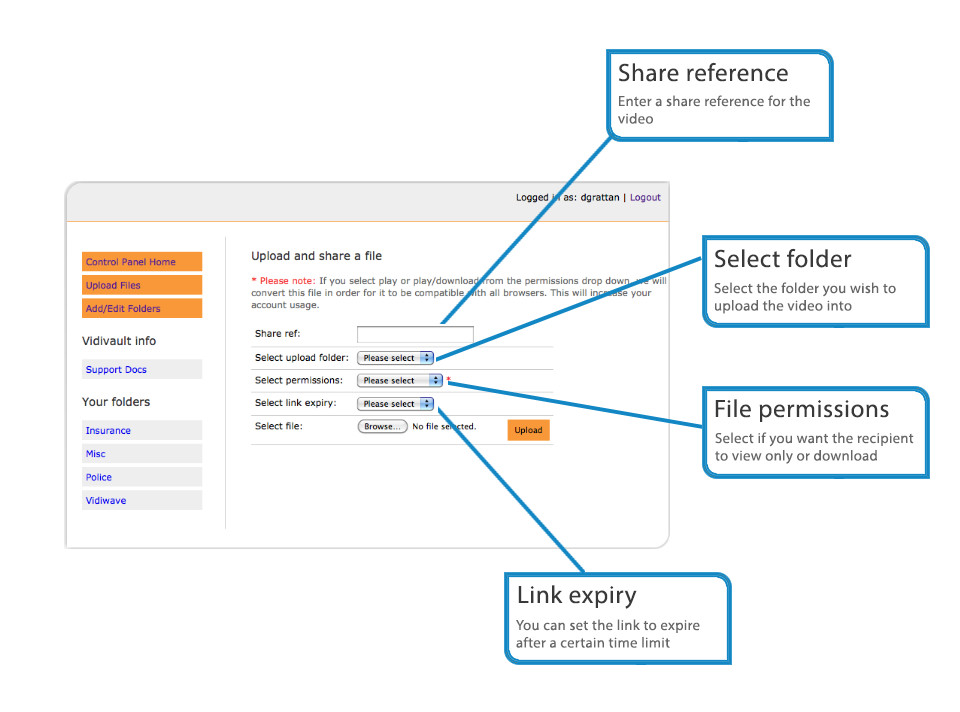Click the orange Upload button

528,430
